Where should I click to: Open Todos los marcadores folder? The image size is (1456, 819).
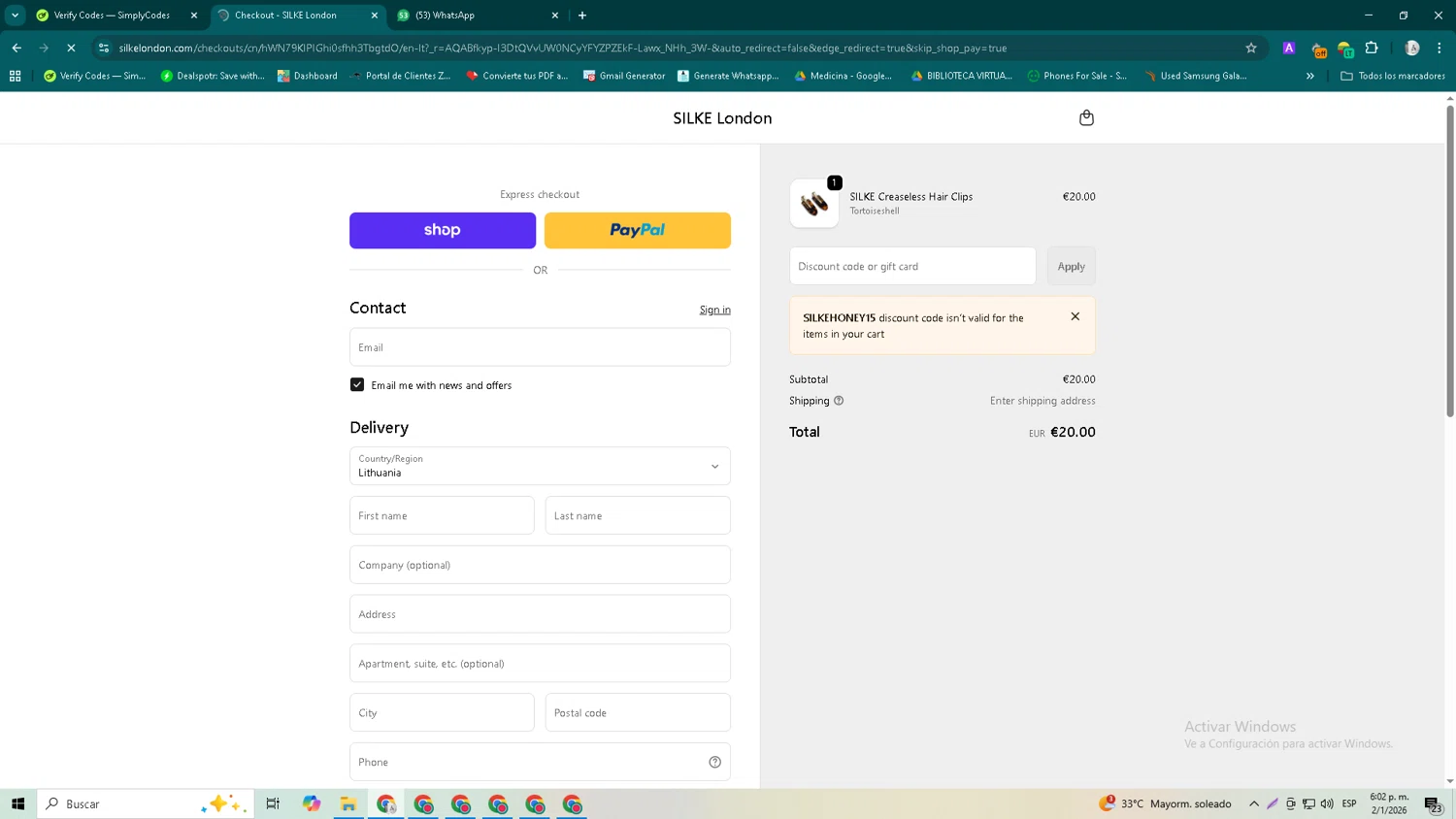(x=1393, y=76)
